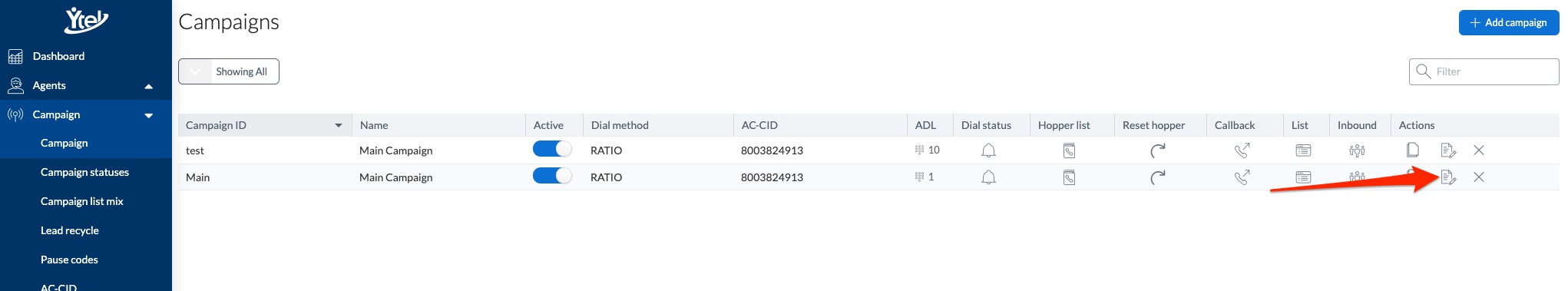Viewport: 1568px width, 291px height.
Task: Open the Showing All dropdown
Action: [x=229, y=71]
